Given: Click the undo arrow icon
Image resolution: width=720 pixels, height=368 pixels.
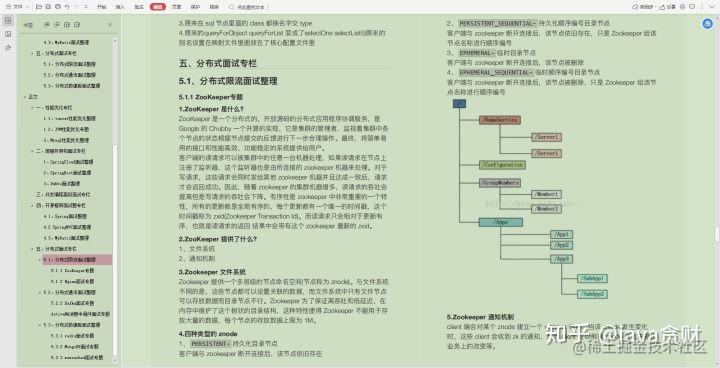Looking at the screenshot, I should [x=67, y=7].
